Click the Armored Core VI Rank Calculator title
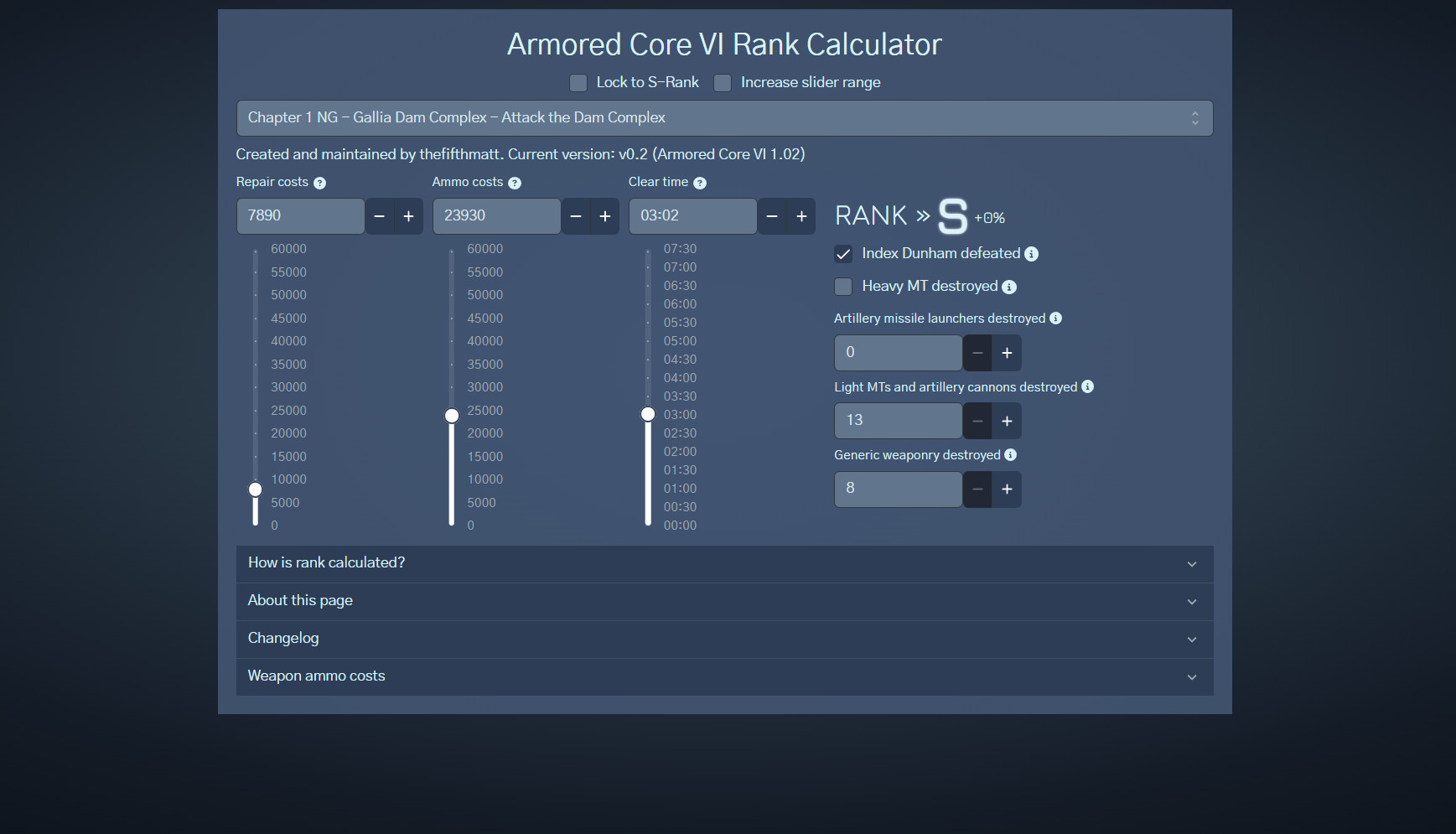This screenshot has height=834, width=1456. click(x=724, y=44)
